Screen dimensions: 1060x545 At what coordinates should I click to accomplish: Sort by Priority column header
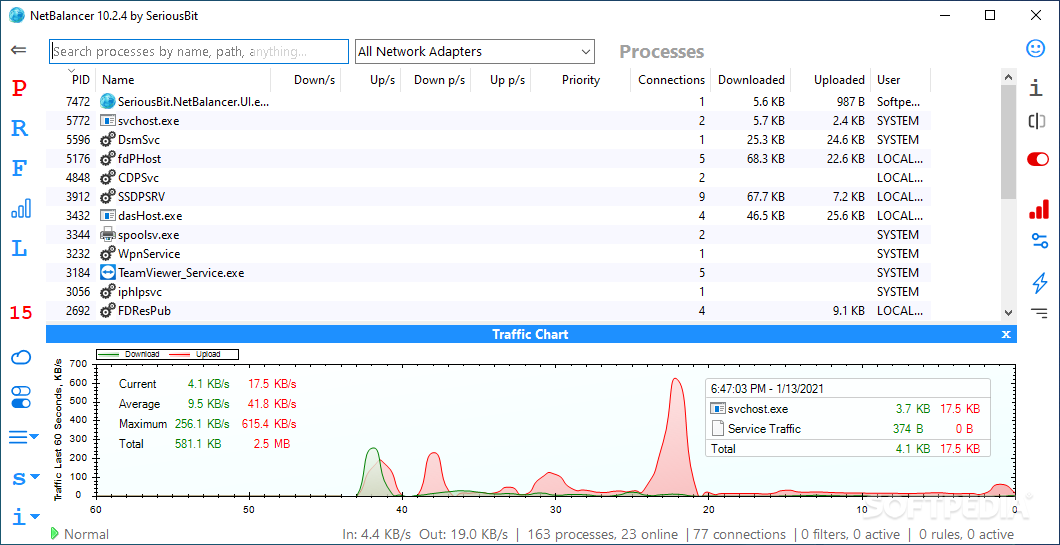(x=581, y=80)
